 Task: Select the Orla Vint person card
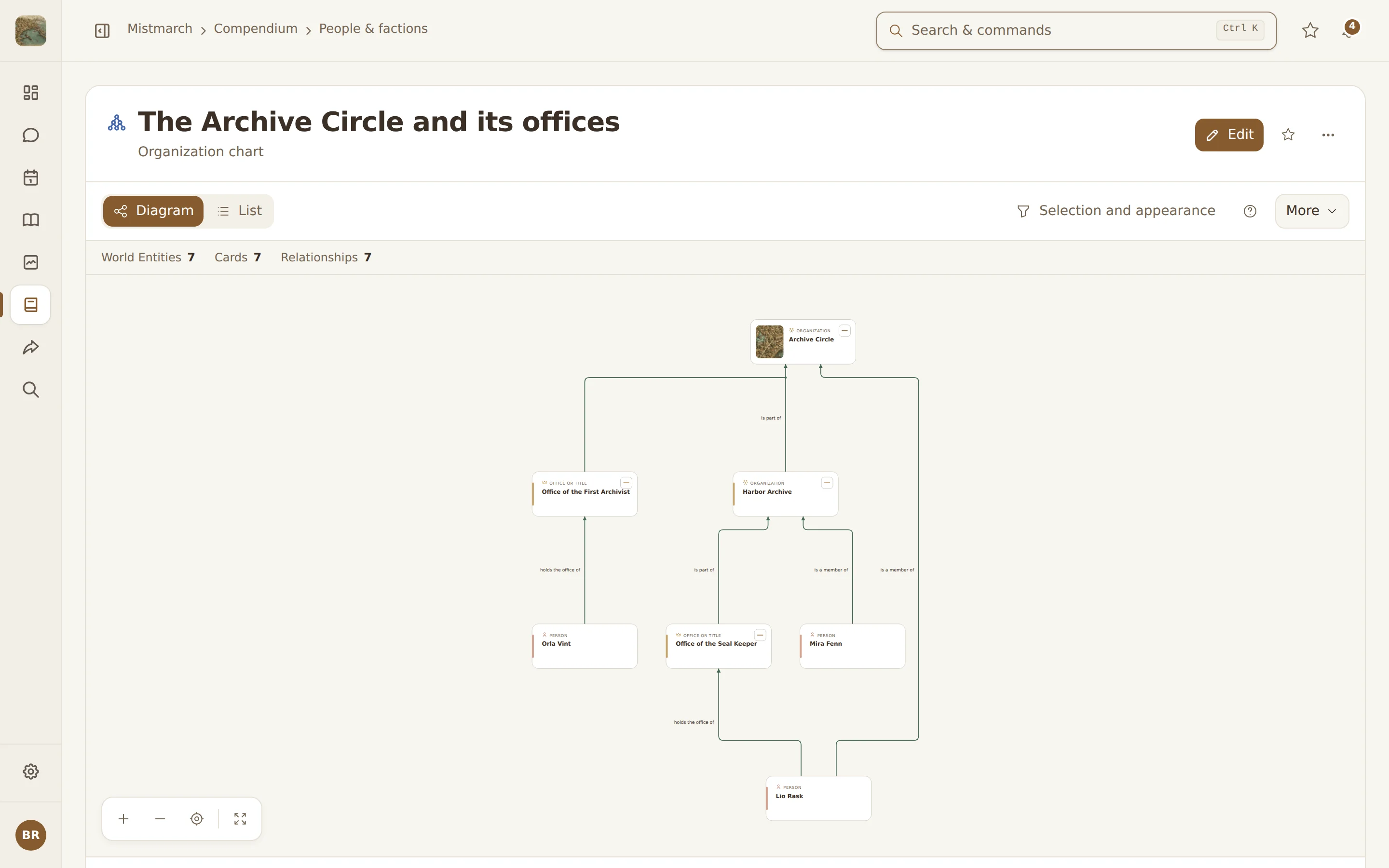pyautogui.click(x=585, y=646)
